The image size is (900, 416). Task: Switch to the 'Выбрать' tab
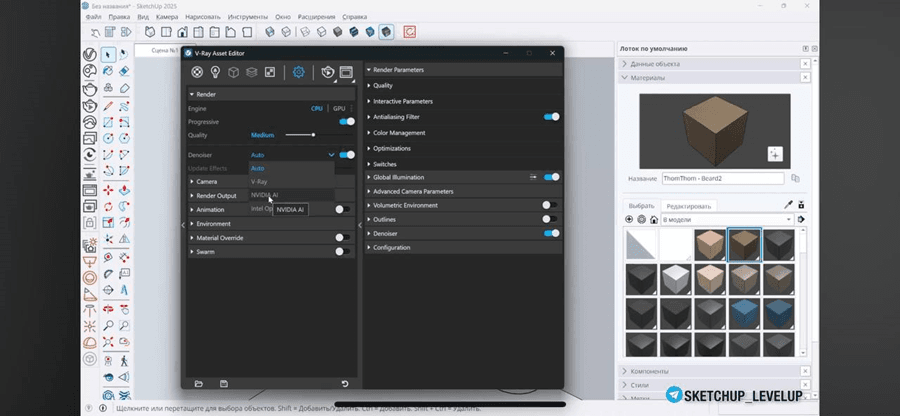(641, 206)
